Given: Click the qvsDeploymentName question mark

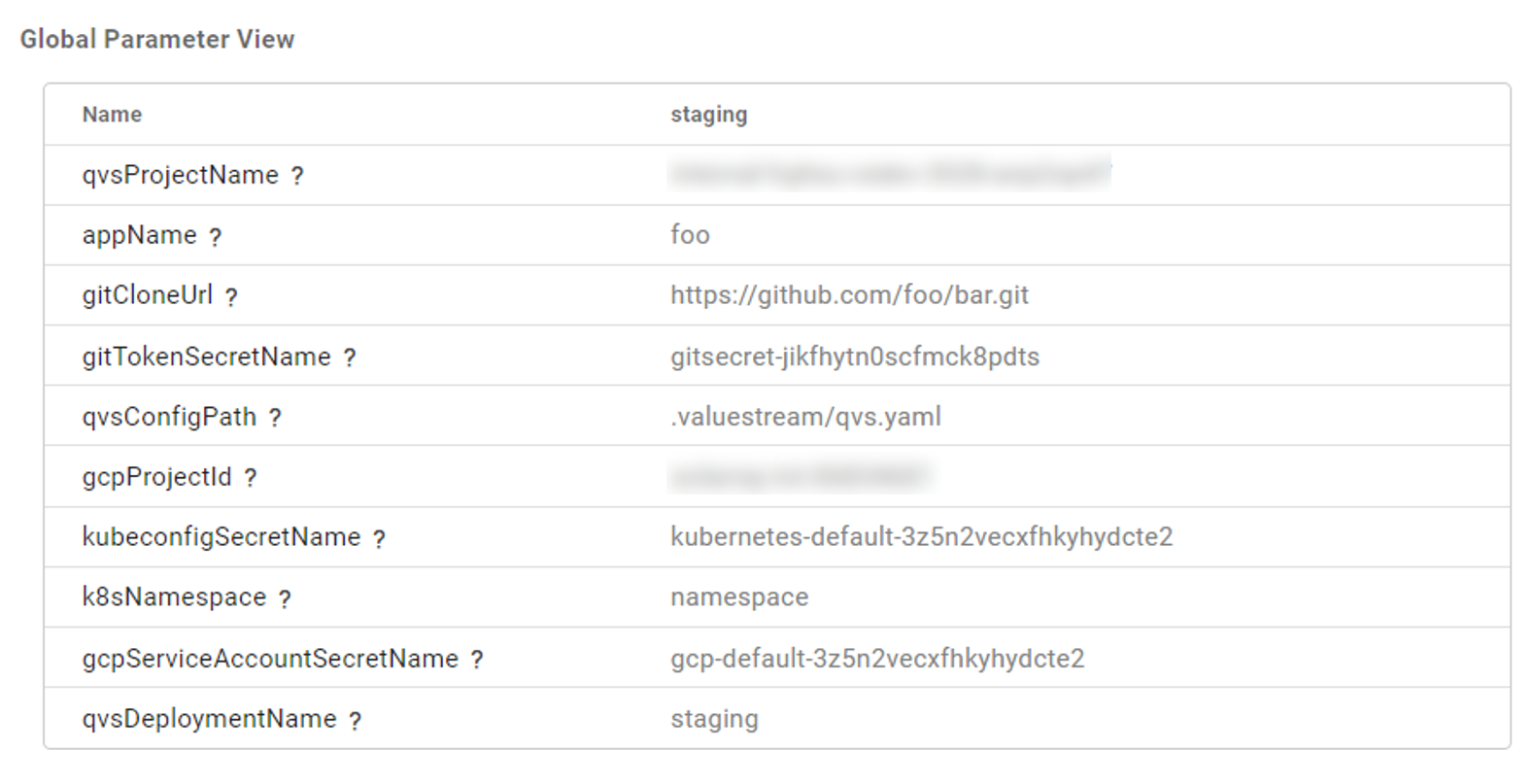Looking at the screenshot, I should (355, 720).
